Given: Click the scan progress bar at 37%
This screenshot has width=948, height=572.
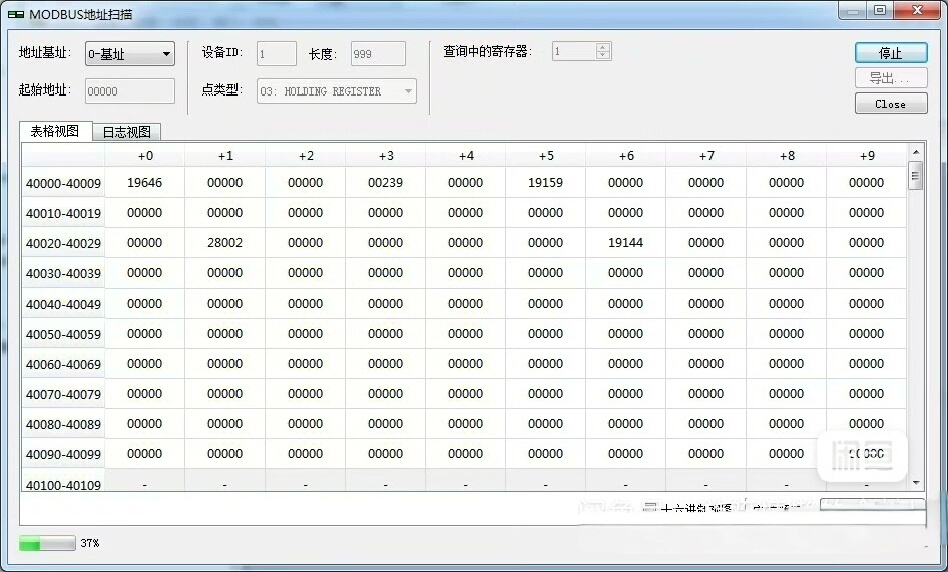Looking at the screenshot, I should (47, 543).
